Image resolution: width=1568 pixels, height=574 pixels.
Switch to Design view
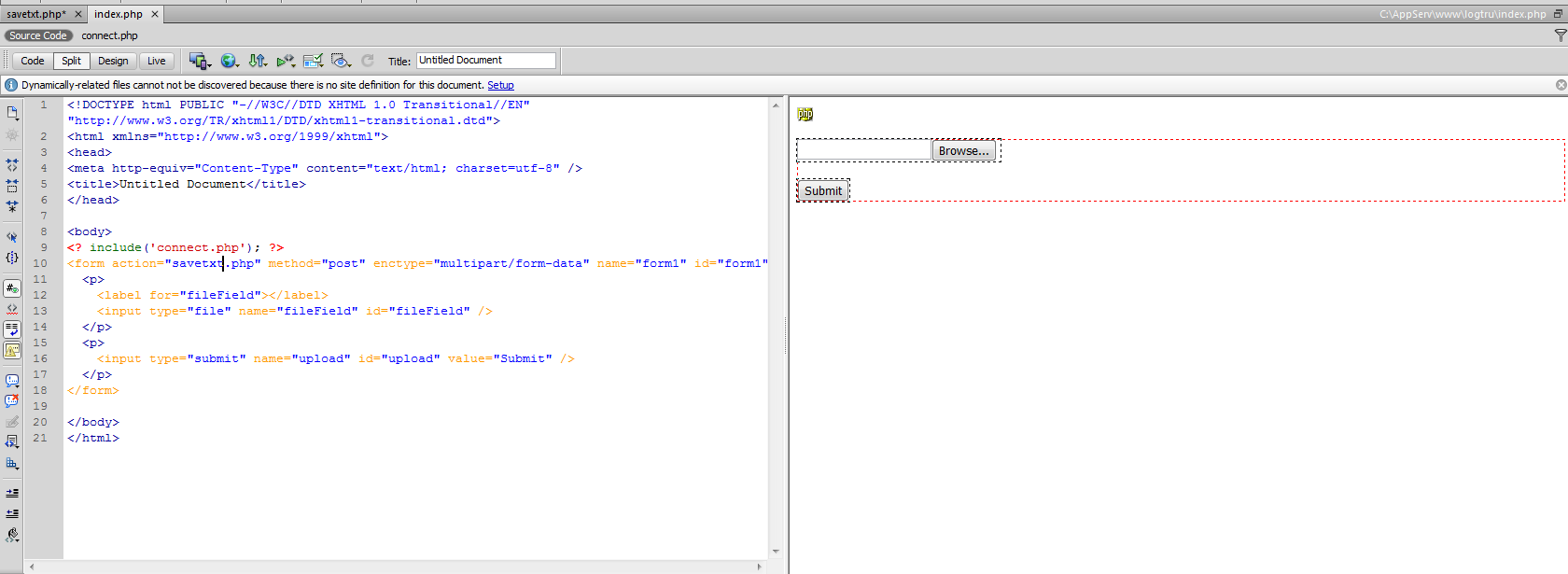pos(113,61)
